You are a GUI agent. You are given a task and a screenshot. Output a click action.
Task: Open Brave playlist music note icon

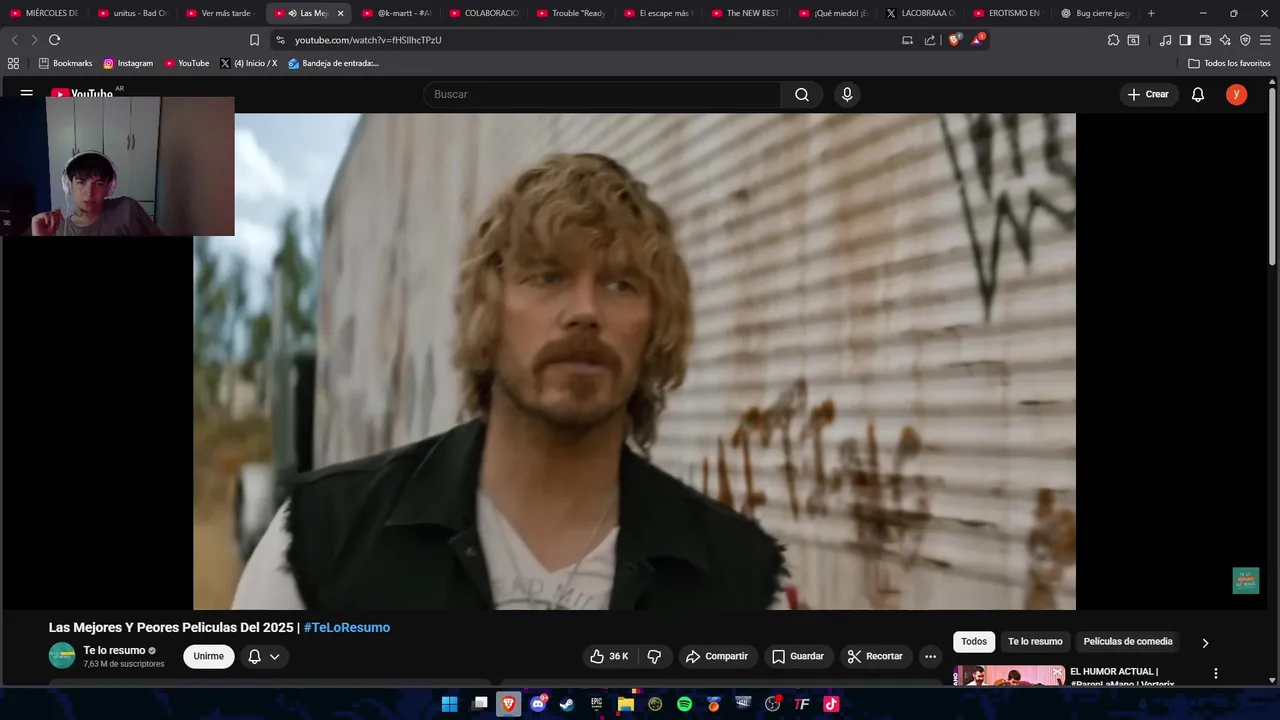(1165, 40)
